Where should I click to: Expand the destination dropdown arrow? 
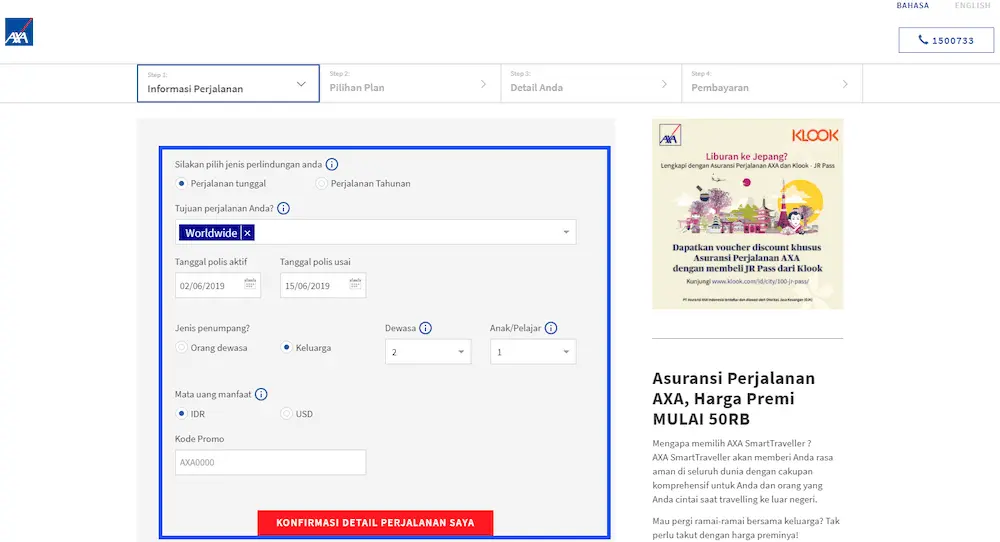pos(566,232)
